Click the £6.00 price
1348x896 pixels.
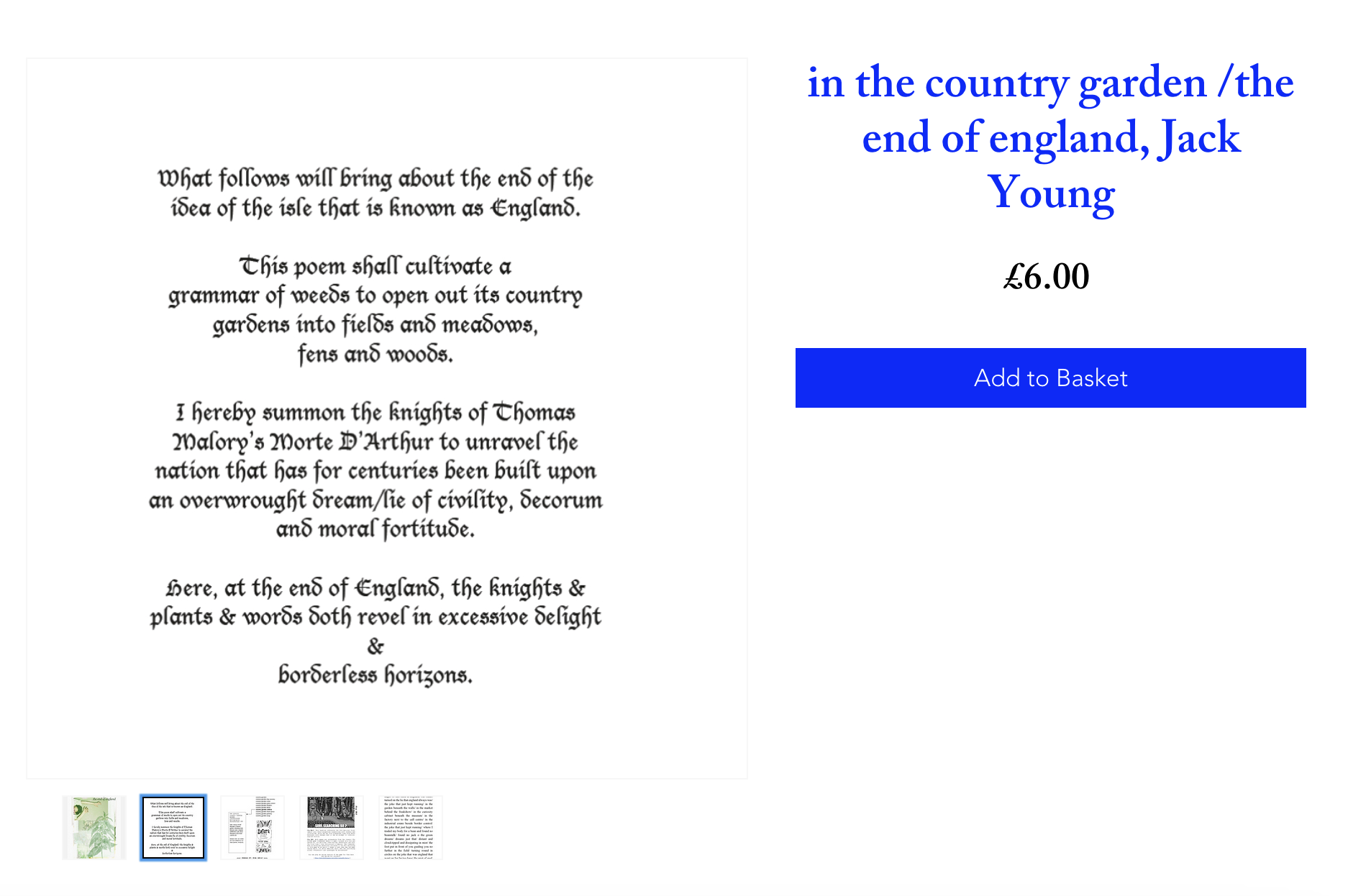point(1047,277)
